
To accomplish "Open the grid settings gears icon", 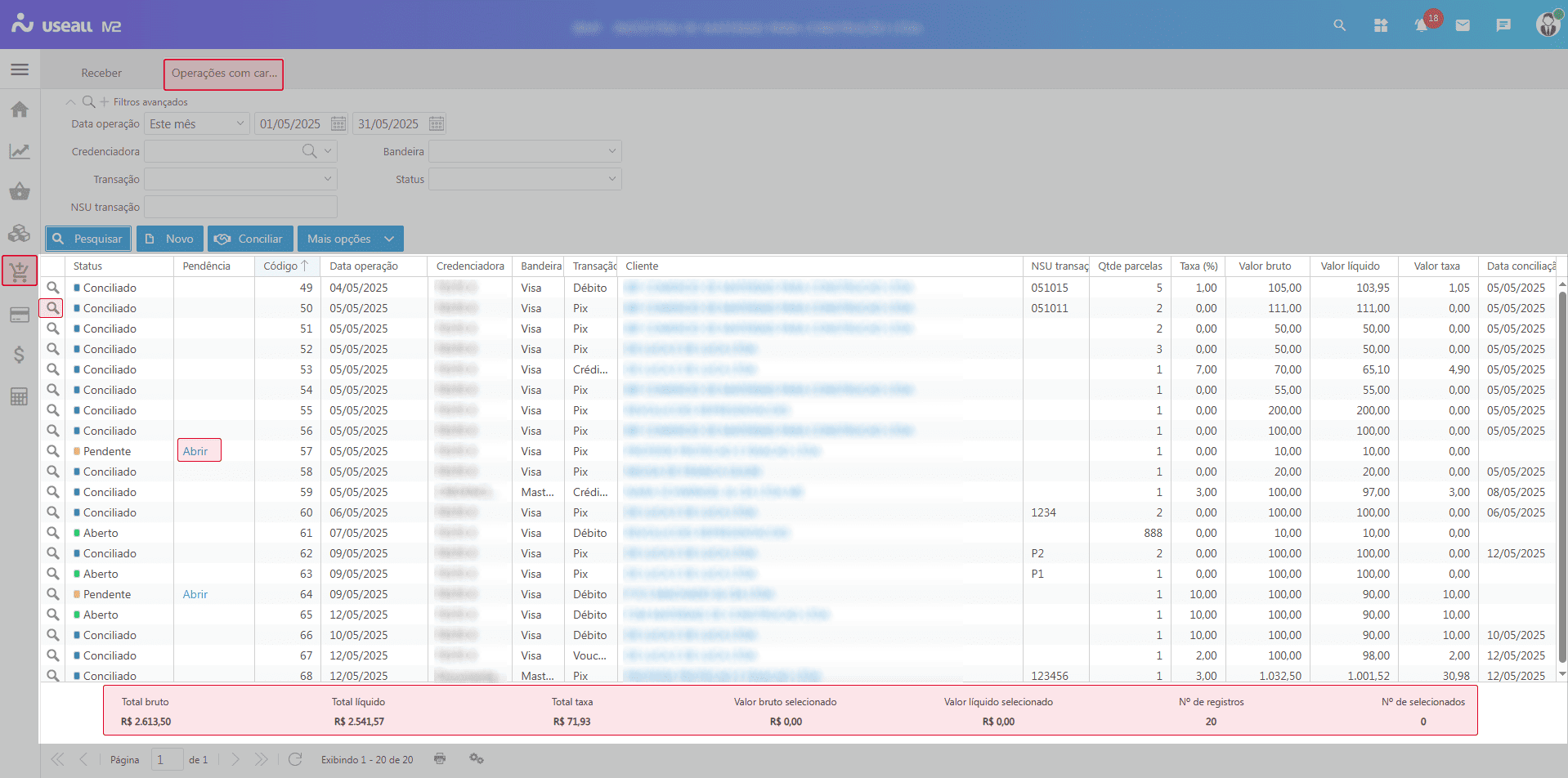I will 477,759.
